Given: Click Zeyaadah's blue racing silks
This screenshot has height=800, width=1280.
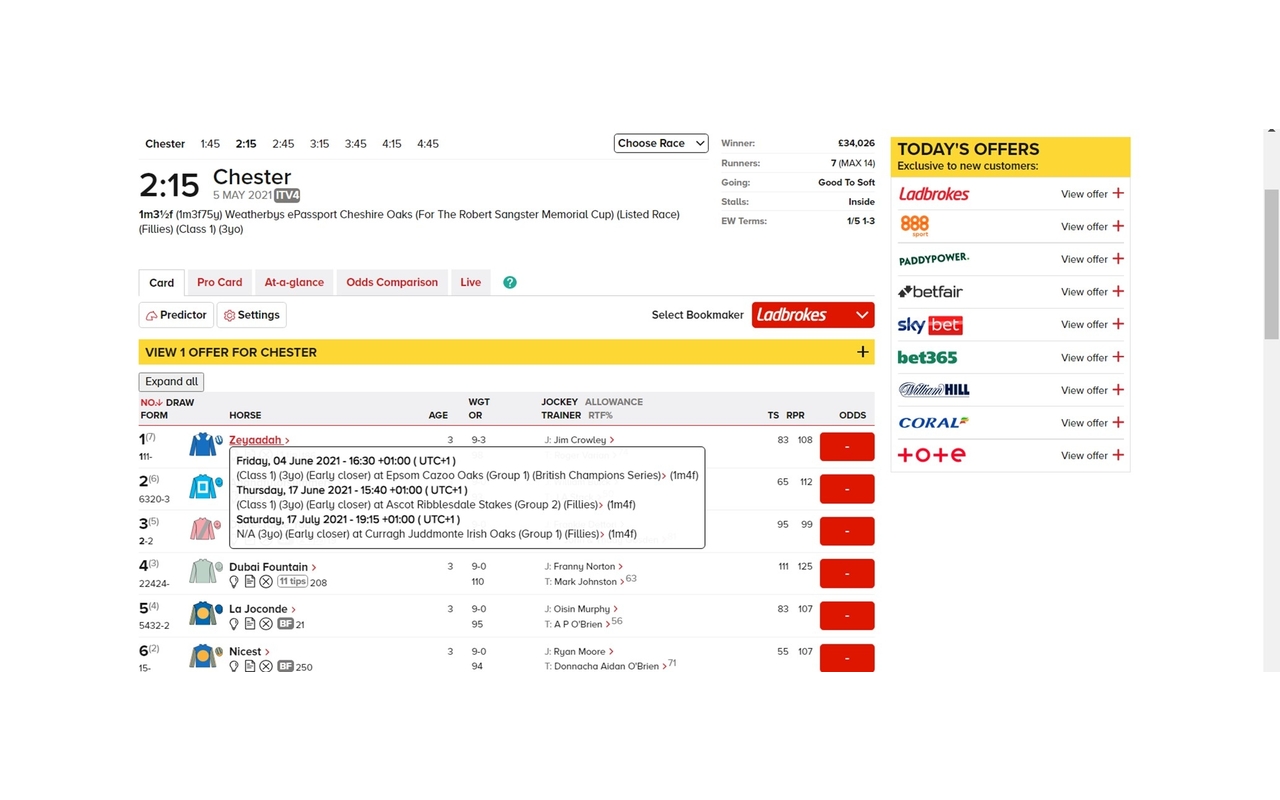Looking at the screenshot, I should [204, 444].
